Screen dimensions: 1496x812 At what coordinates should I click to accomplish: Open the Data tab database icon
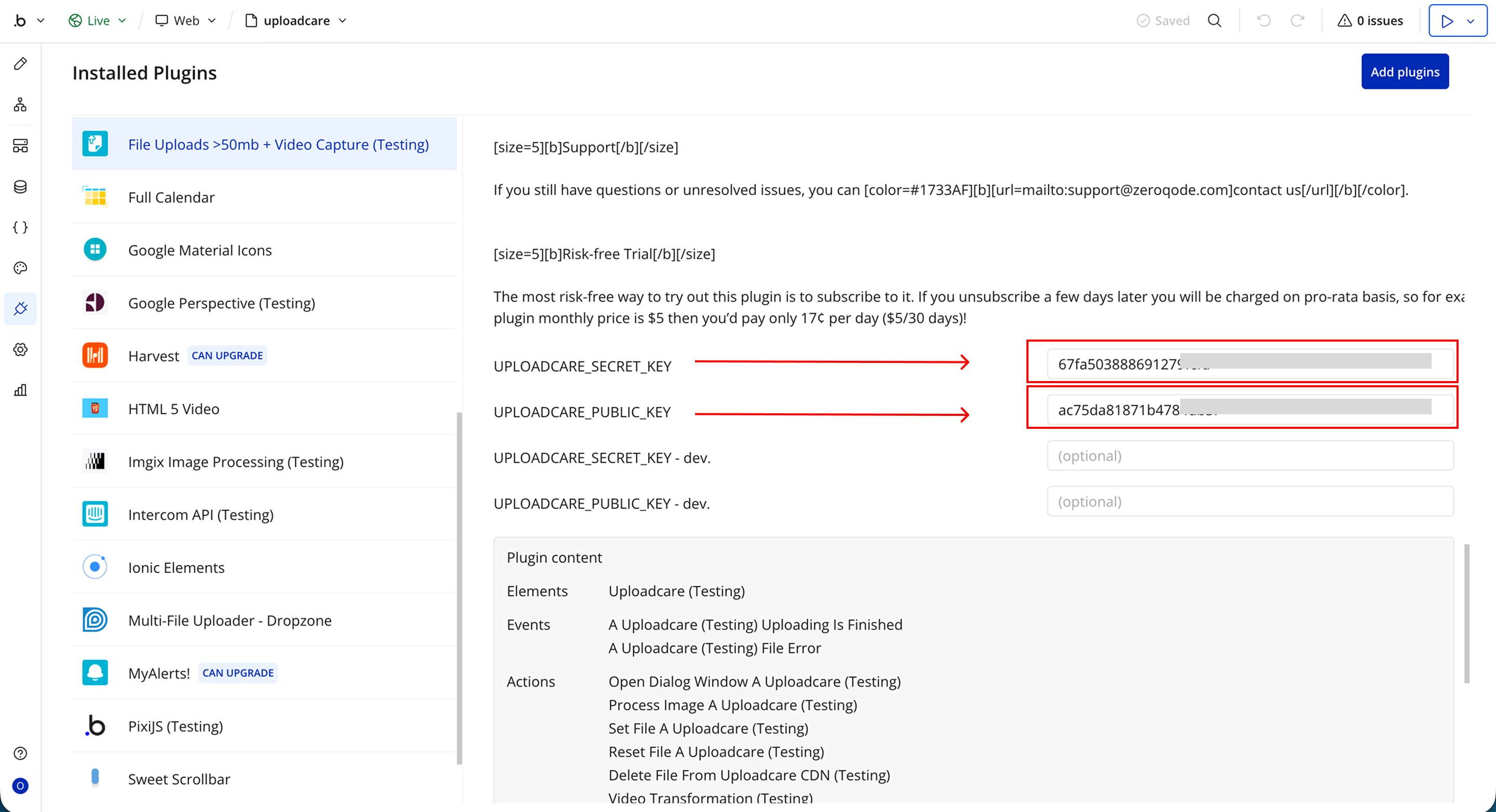coord(20,187)
